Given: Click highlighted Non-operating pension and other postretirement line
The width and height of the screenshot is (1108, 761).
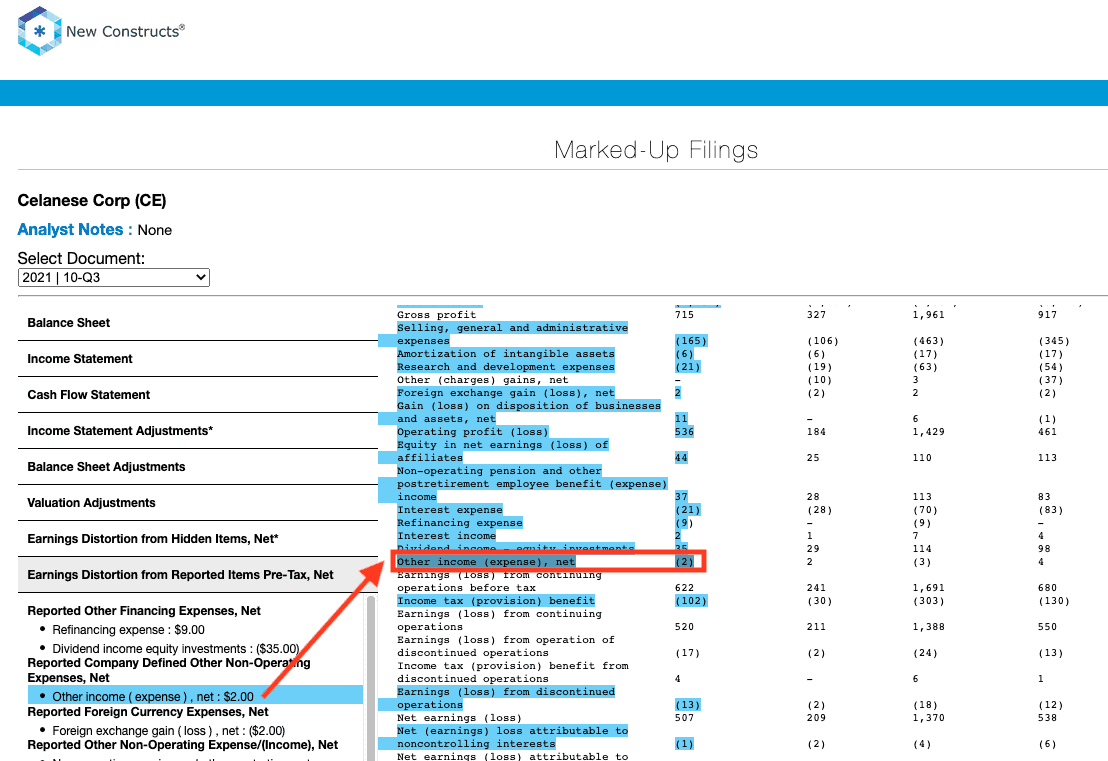Looking at the screenshot, I should tap(532, 484).
